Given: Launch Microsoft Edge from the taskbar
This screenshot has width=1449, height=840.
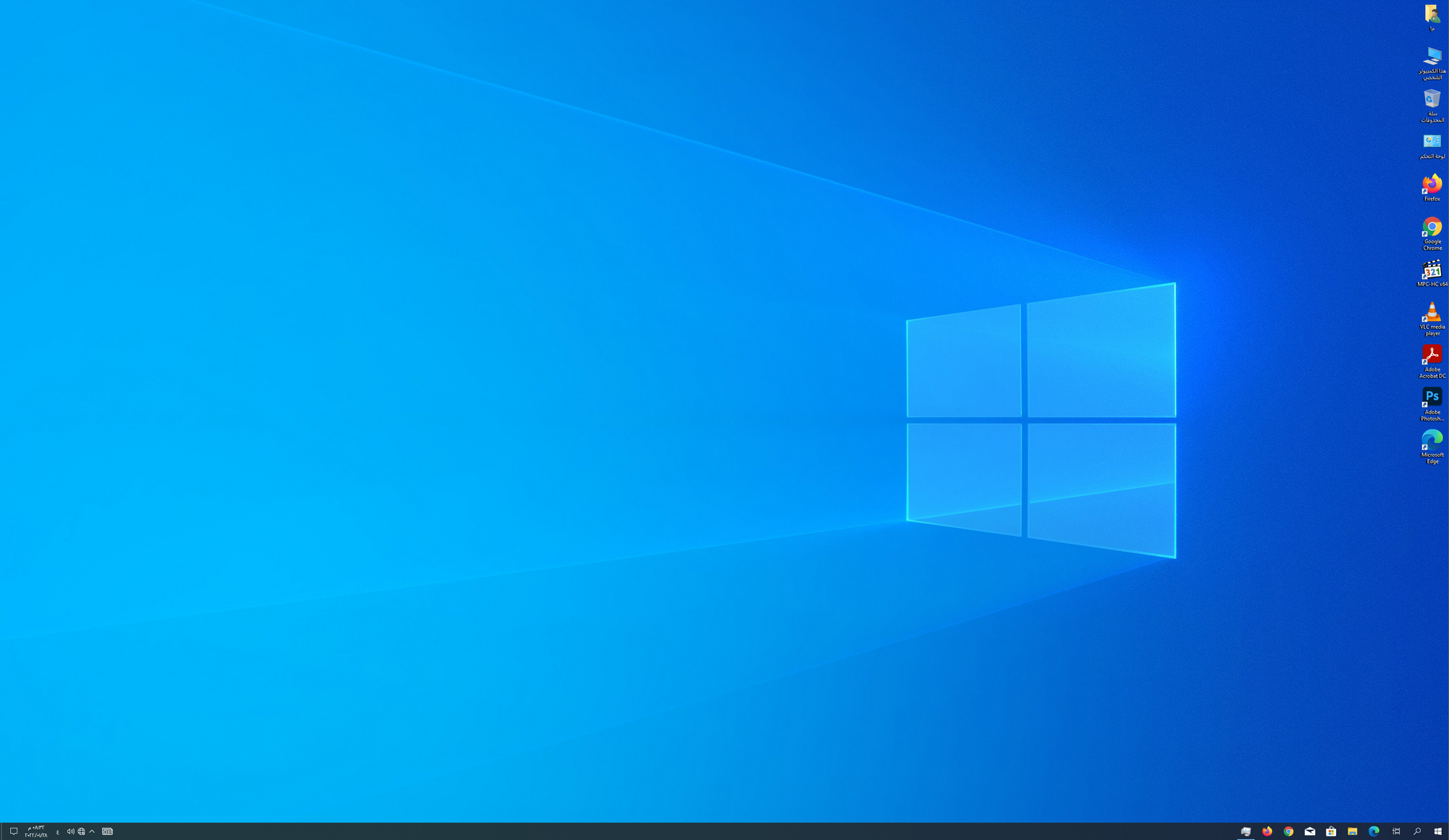Looking at the screenshot, I should click(x=1374, y=831).
